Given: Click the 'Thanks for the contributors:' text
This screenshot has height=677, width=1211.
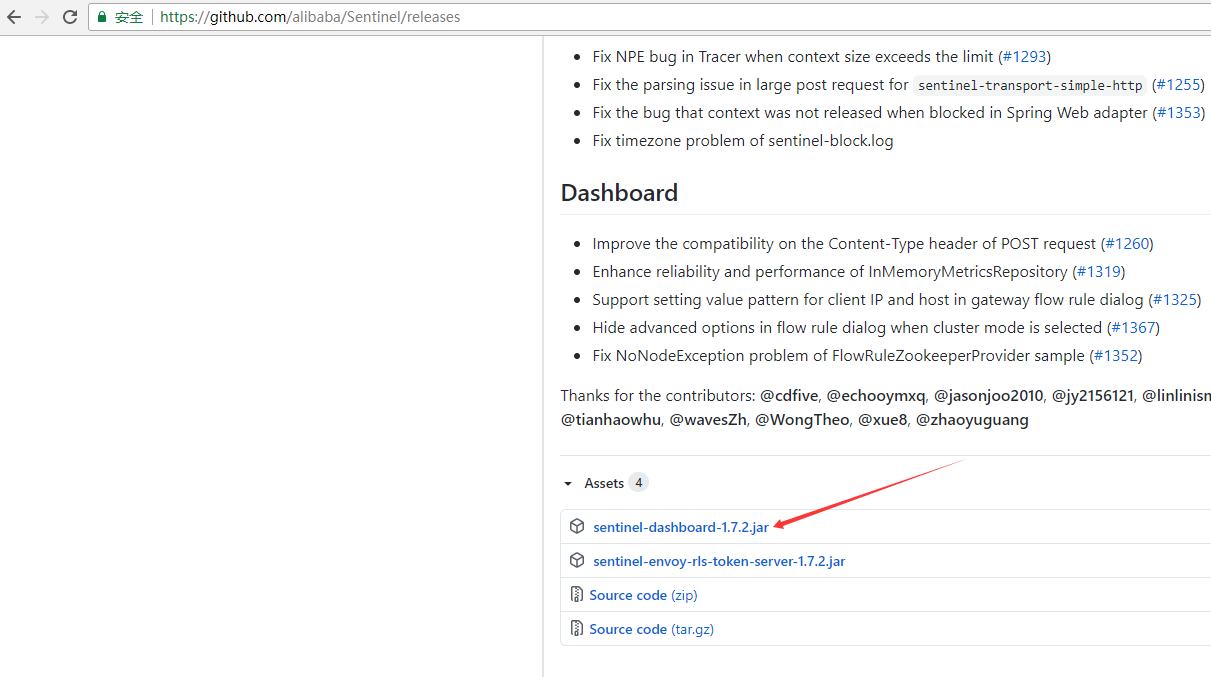Looking at the screenshot, I should click(x=658, y=396).
